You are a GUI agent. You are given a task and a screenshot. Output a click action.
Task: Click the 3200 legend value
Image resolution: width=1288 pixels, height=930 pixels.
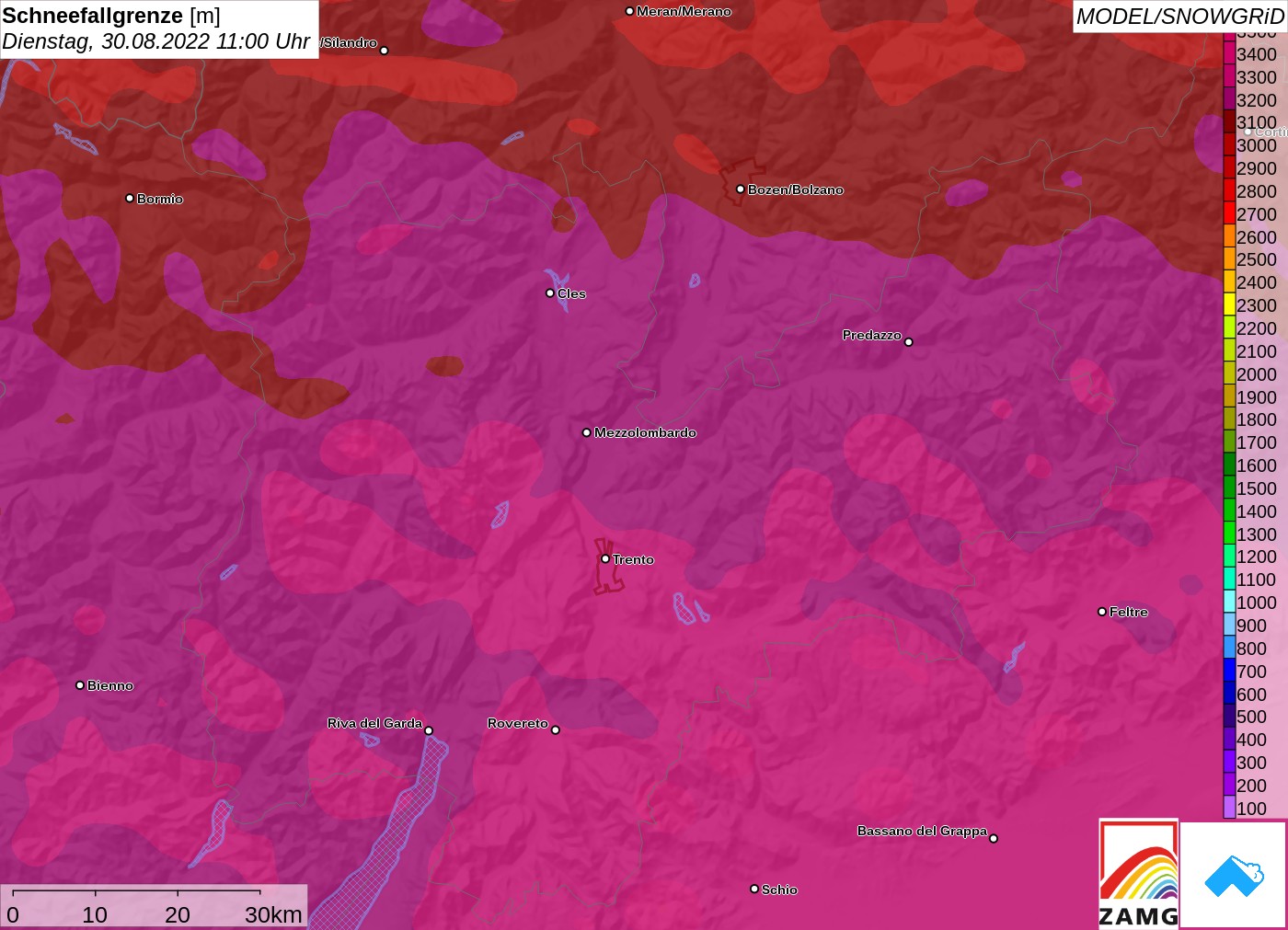coord(1257,99)
